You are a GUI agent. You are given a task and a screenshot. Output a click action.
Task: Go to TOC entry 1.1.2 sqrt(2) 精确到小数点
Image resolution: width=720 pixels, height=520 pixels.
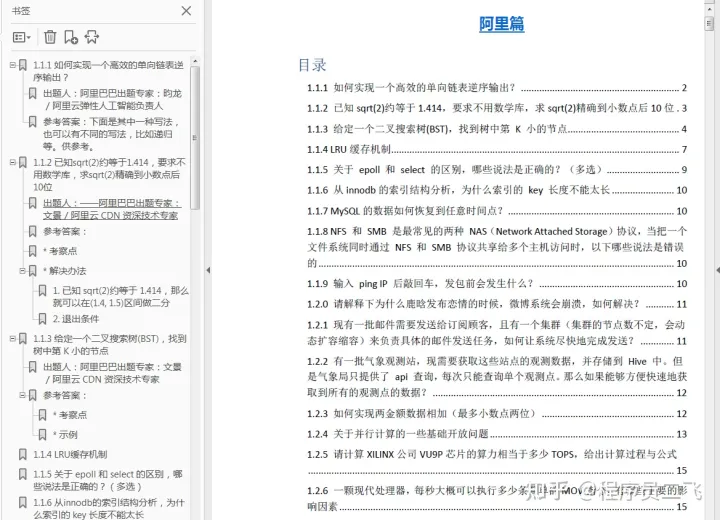point(497,108)
